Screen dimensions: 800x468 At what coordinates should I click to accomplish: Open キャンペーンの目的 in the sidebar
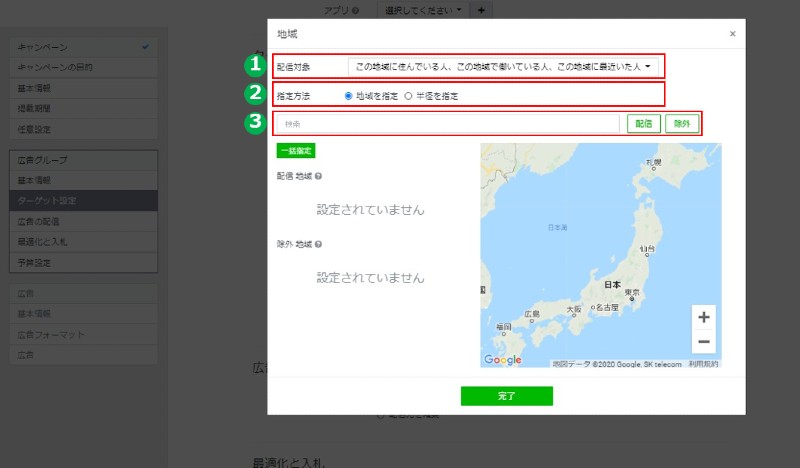(x=82, y=67)
